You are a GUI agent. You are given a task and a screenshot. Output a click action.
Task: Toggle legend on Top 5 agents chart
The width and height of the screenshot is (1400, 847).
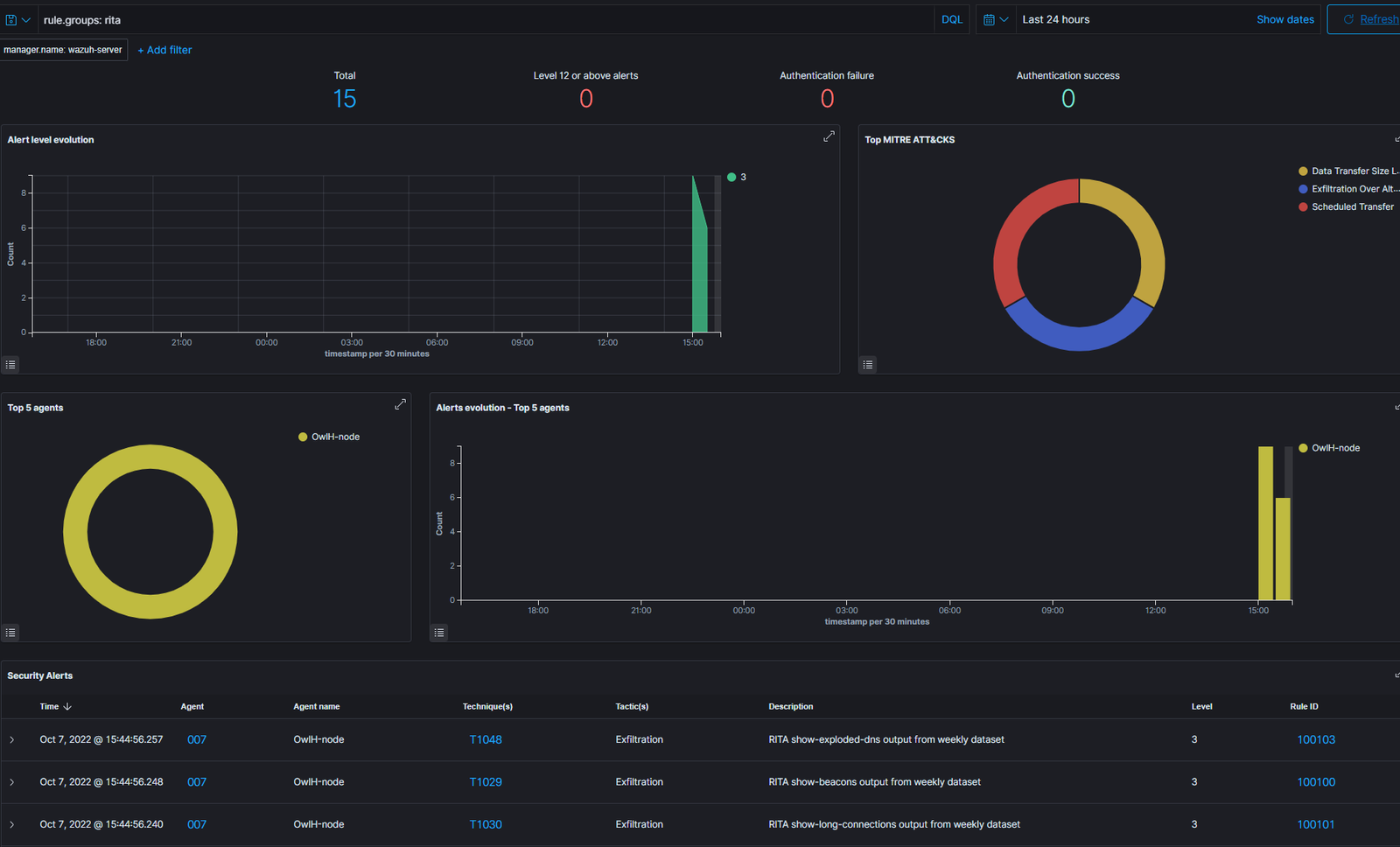(x=10, y=633)
